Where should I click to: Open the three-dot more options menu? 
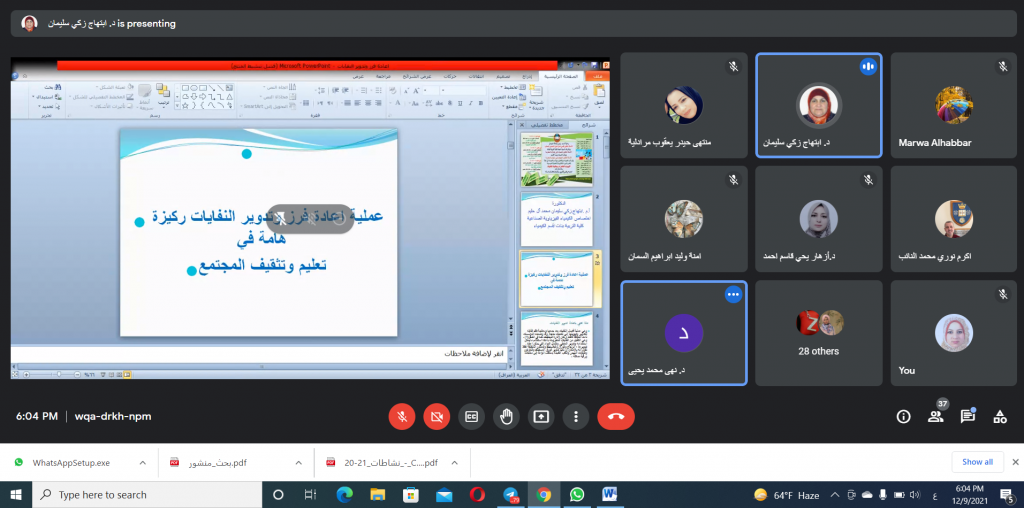coord(576,416)
